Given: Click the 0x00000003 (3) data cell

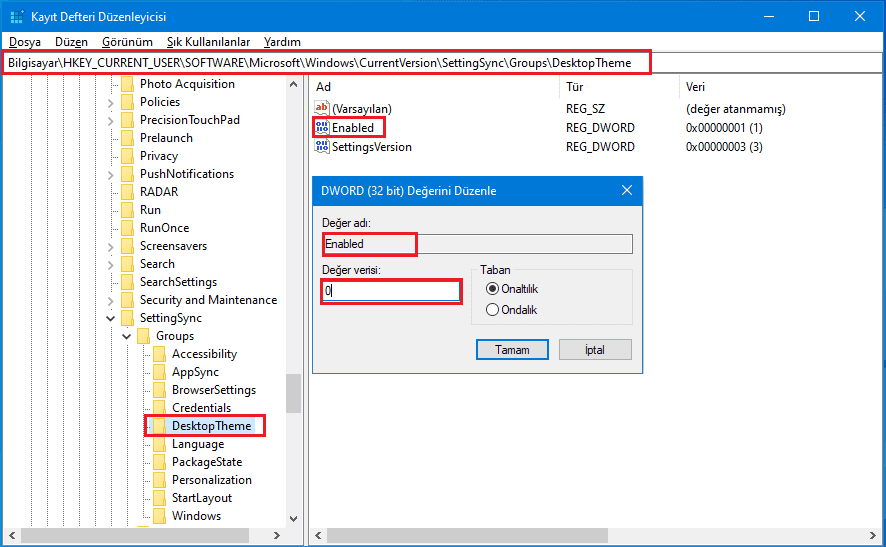Looking at the screenshot, I should click(724, 146).
